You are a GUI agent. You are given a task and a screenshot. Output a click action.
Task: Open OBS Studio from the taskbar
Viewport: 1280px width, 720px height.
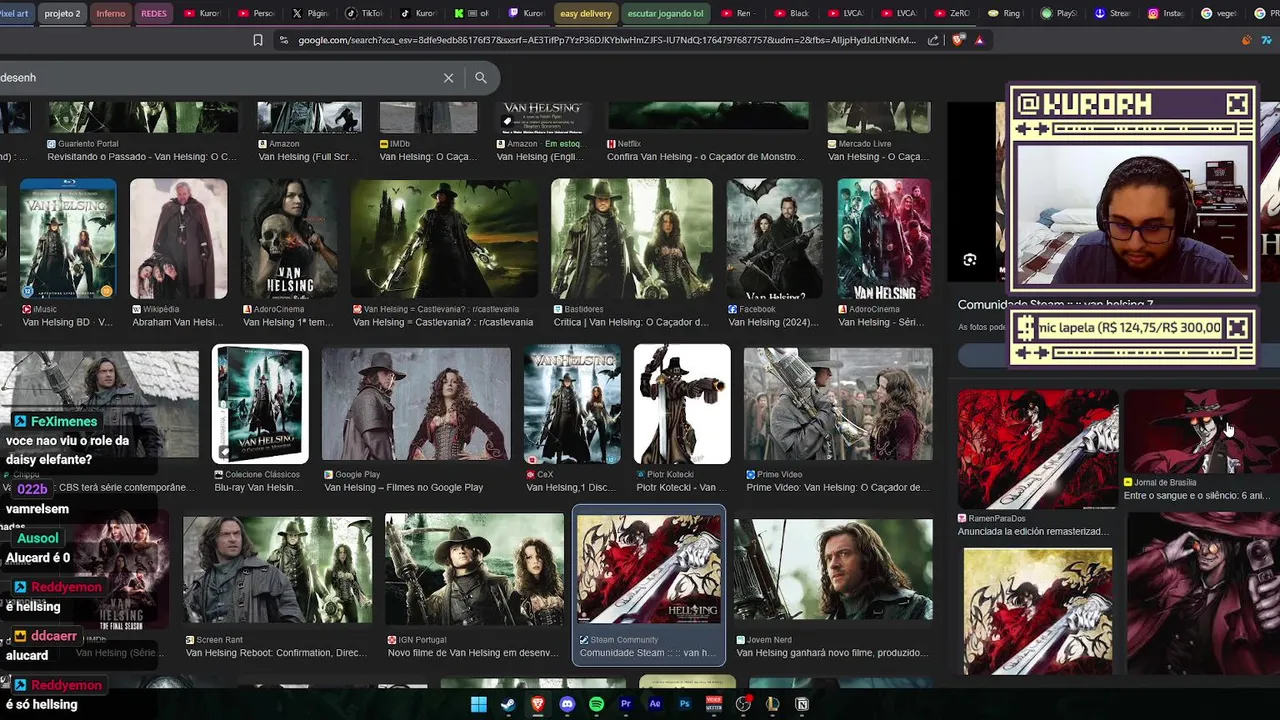(x=743, y=704)
